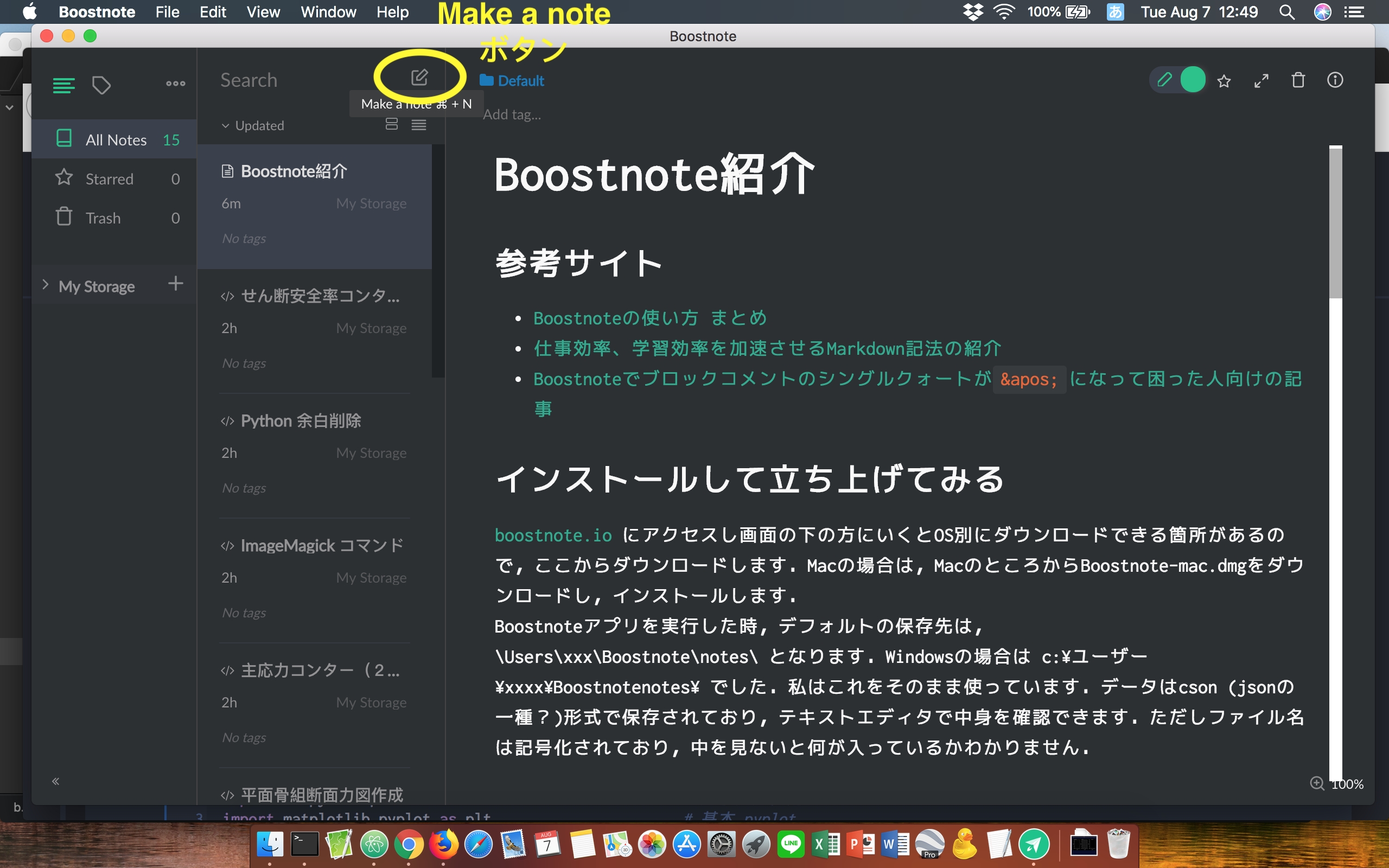Open the Dropbox menu bar icon
Image resolution: width=1389 pixels, height=868 pixels.
(x=973, y=12)
